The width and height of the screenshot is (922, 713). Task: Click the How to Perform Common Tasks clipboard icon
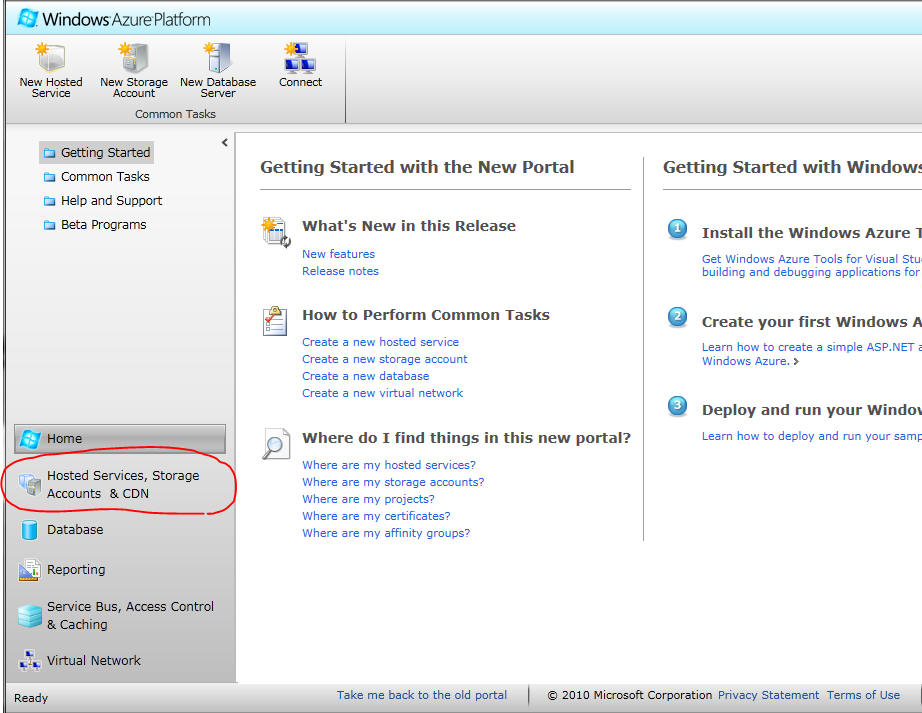coord(275,320)
